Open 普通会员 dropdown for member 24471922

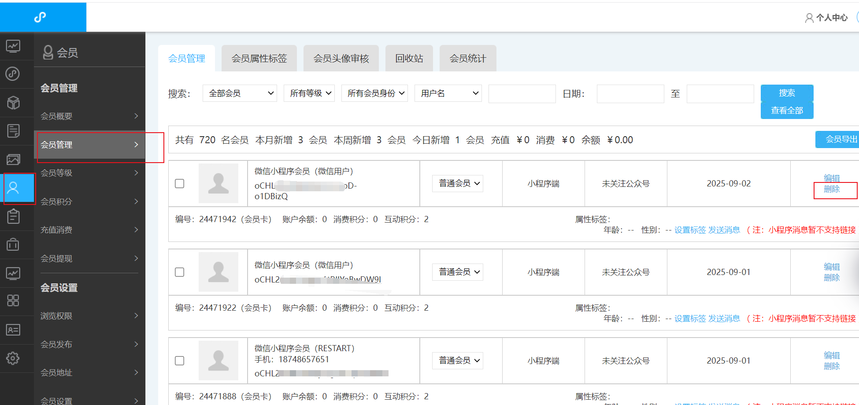click(x=457, y=272)
